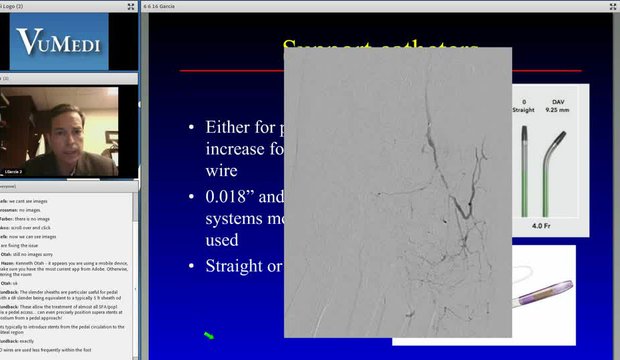Maximize the 6 6 16 Garcia share pod
620x360 pixels.
(x=613, y=6)
